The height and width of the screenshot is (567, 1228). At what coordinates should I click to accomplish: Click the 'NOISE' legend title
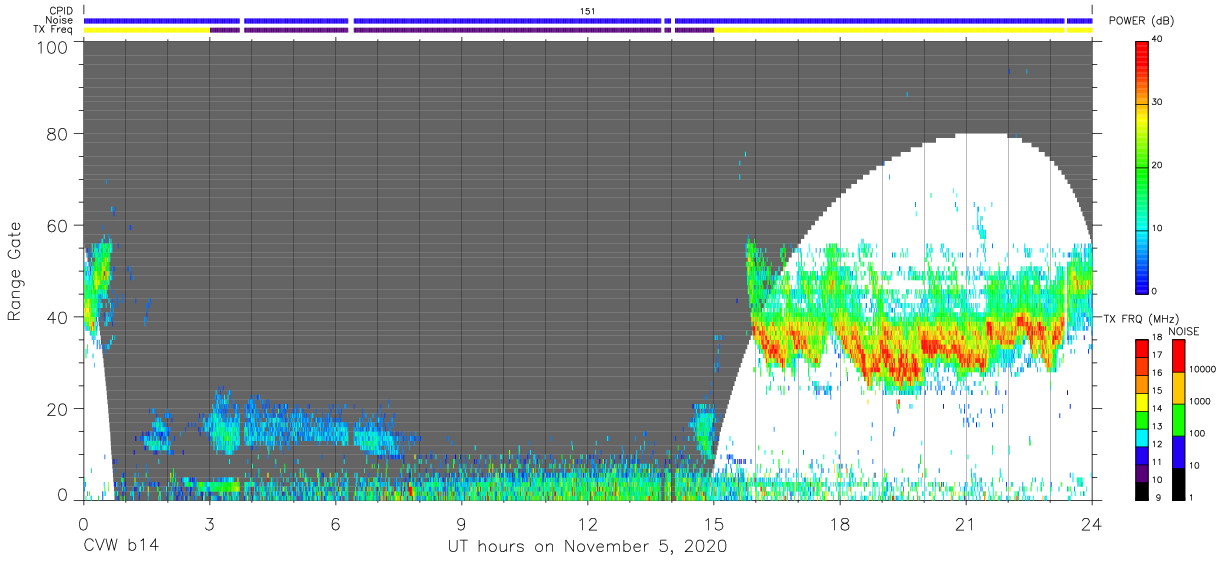tap(1184, 331)
